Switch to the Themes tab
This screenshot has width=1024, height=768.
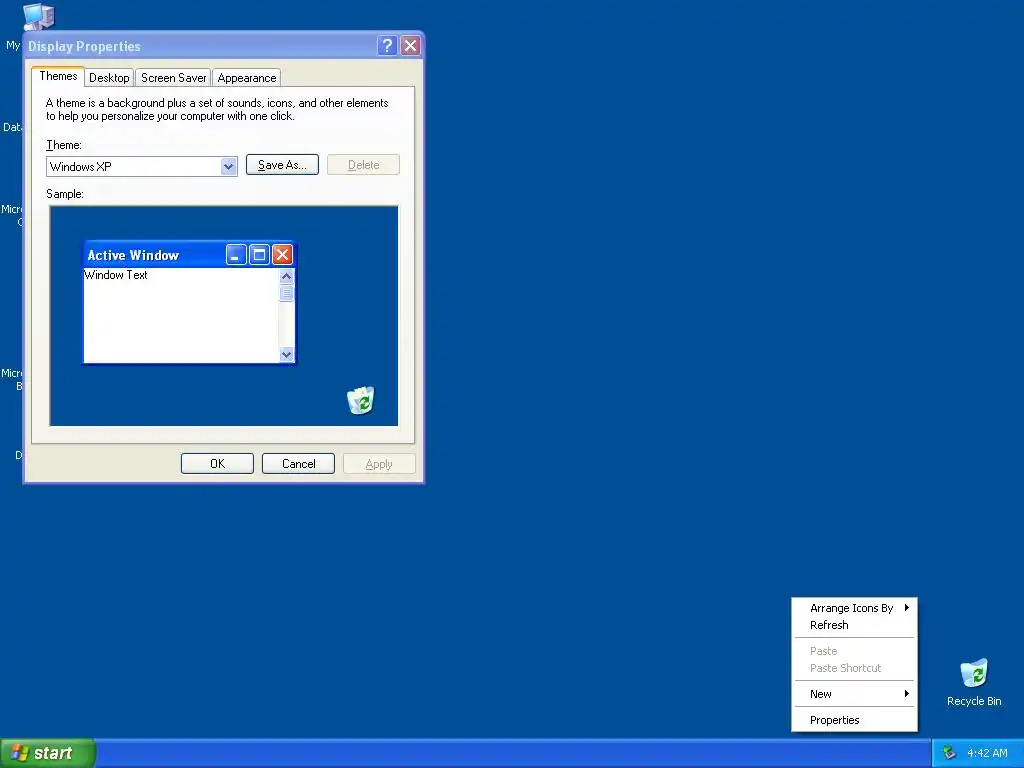click(x=58, y=76)
